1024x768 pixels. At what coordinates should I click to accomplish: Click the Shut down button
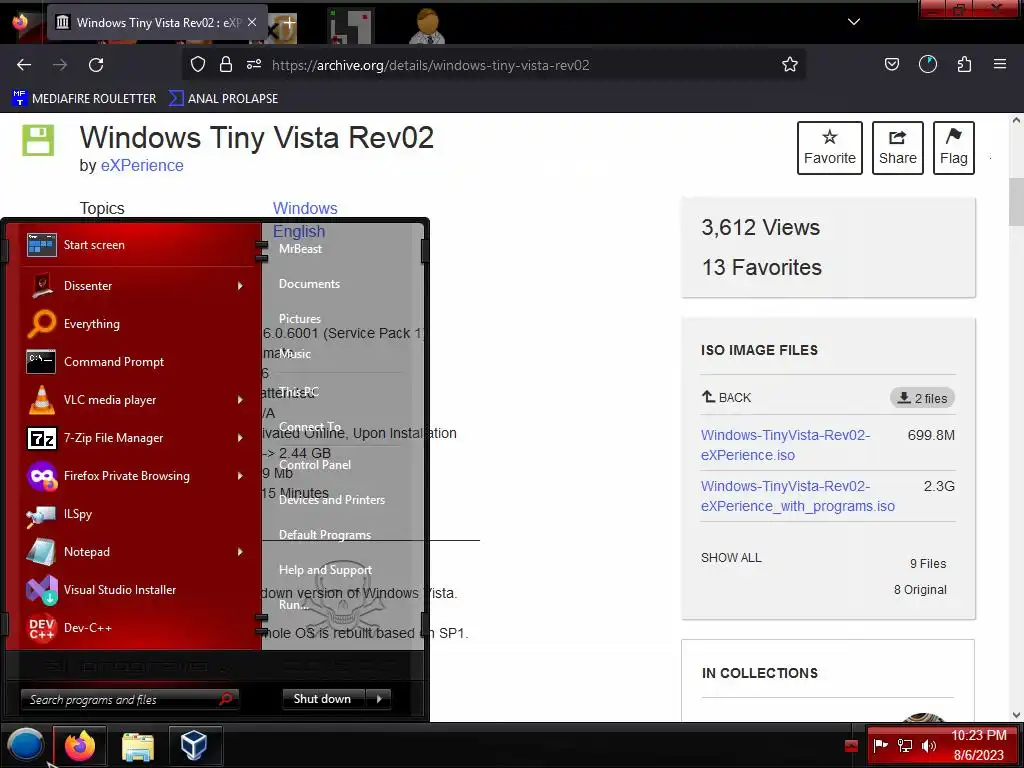[x=325, y=699]
